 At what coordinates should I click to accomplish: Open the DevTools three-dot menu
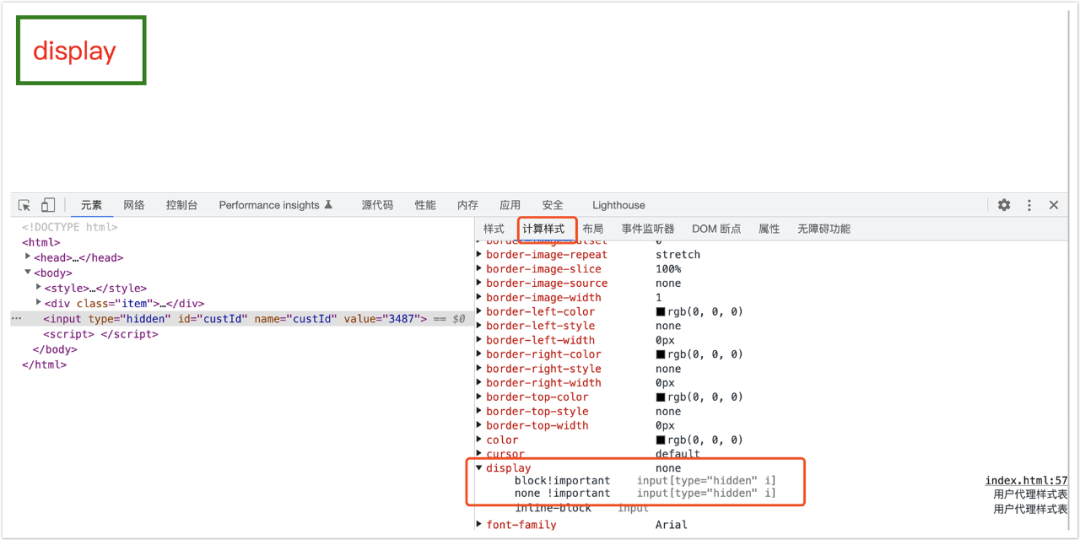[1029, 205]
